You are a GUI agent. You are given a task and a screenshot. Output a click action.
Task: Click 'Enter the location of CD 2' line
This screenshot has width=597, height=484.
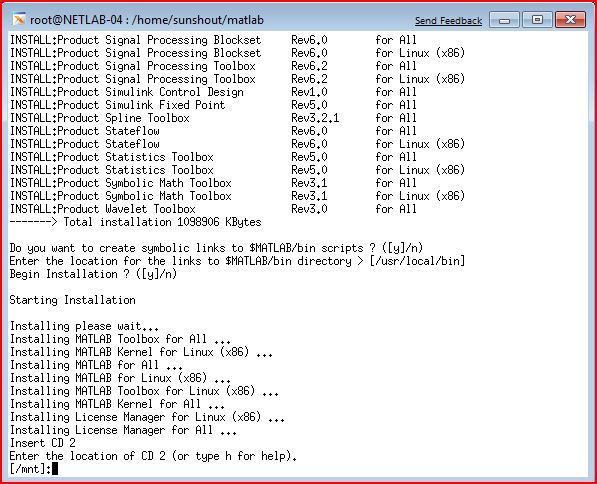(153, 456)
